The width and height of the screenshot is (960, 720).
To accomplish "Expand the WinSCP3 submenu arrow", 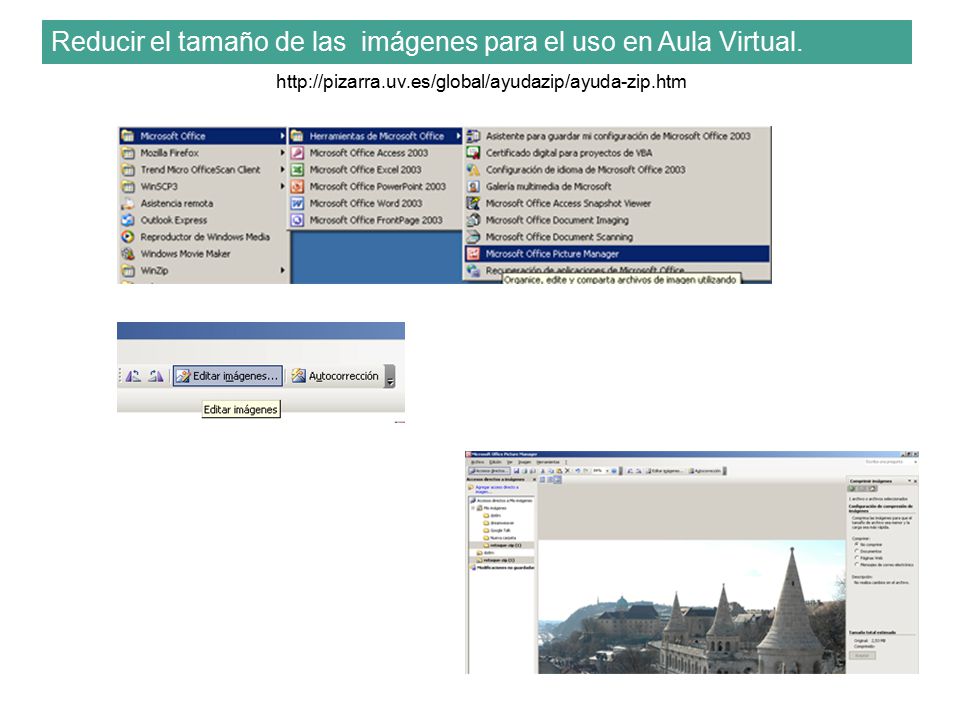I will click(x=282, y=186).
